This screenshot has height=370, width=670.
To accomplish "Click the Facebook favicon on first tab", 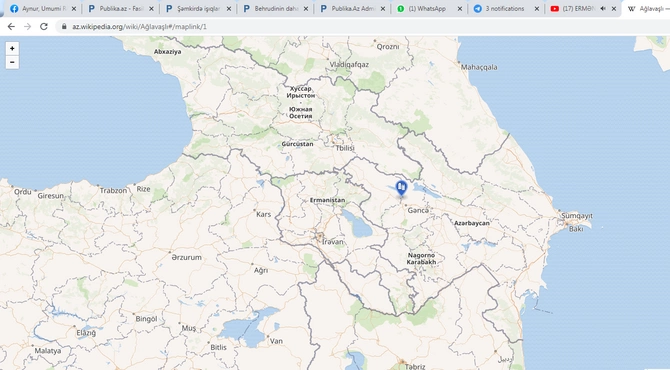I will coord(14,9).
